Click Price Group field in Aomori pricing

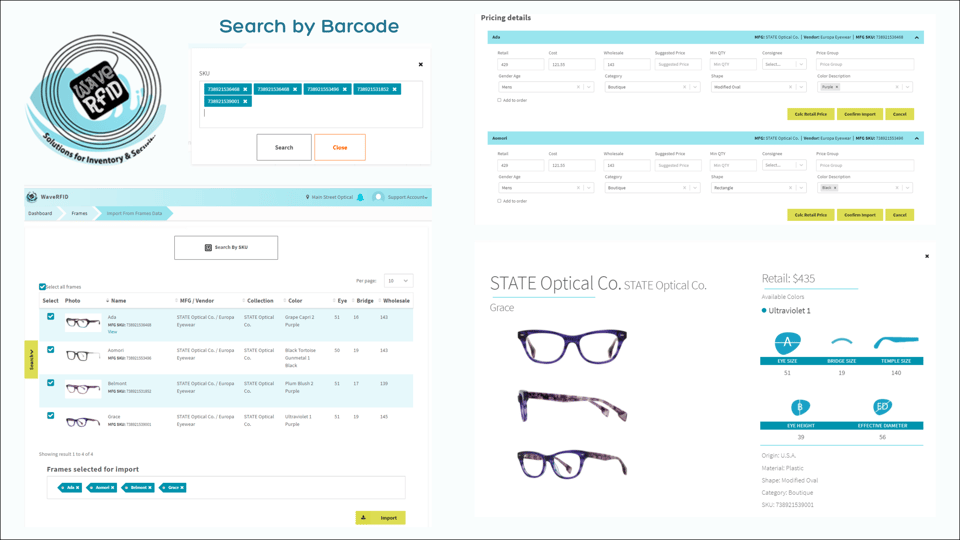865,165
